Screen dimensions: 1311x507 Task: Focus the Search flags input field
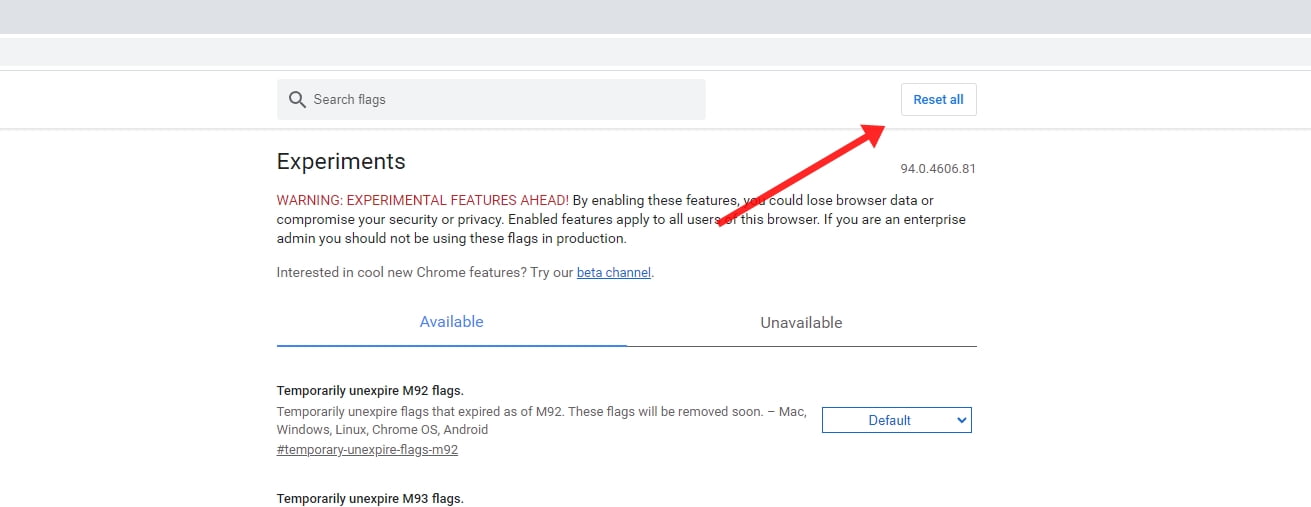coord(500,100)
